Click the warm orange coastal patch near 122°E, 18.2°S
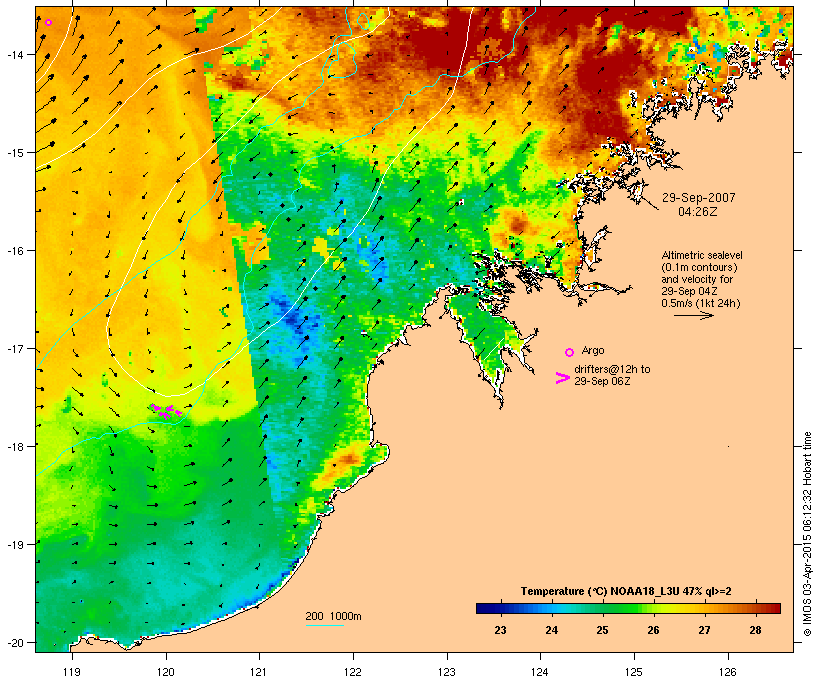 345,461
